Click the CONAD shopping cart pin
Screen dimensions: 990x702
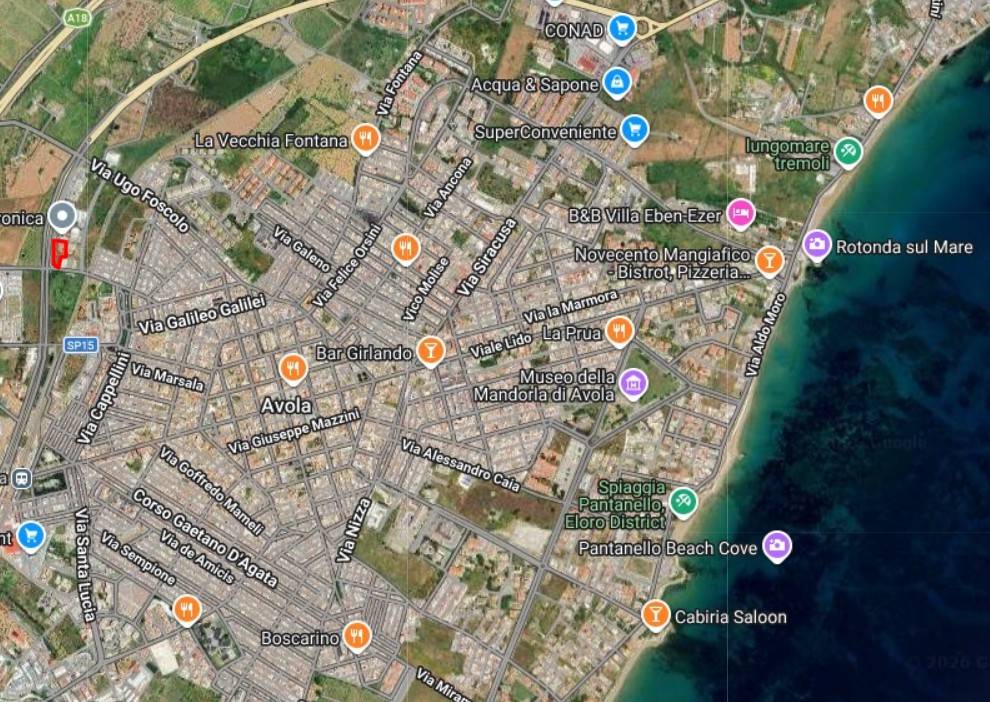(624, 29)
